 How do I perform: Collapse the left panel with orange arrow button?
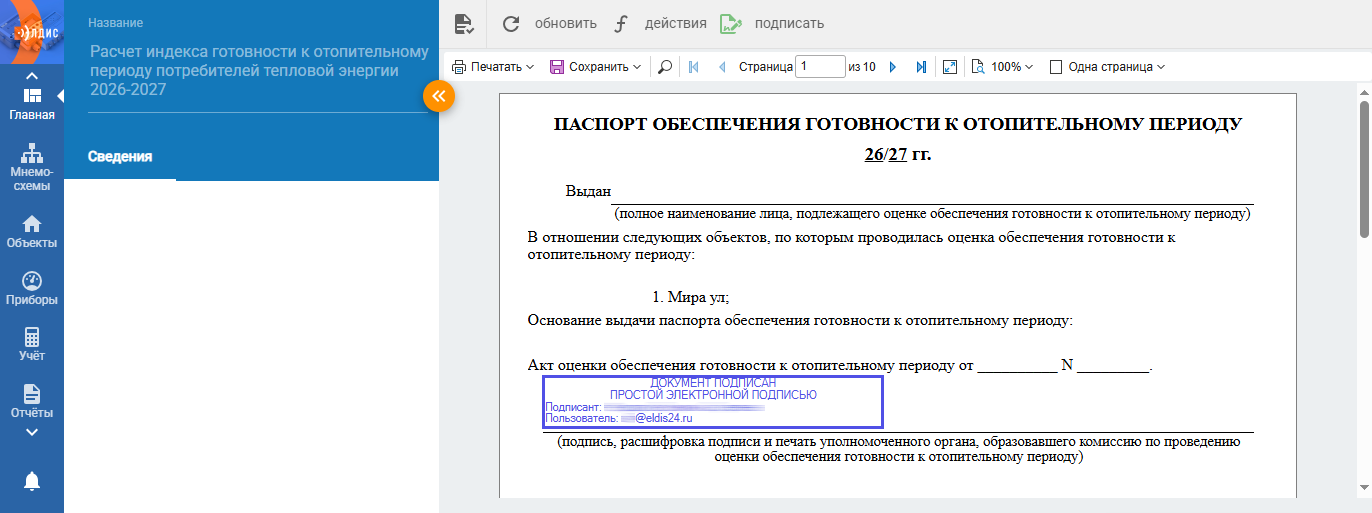[x=439, y=95]
